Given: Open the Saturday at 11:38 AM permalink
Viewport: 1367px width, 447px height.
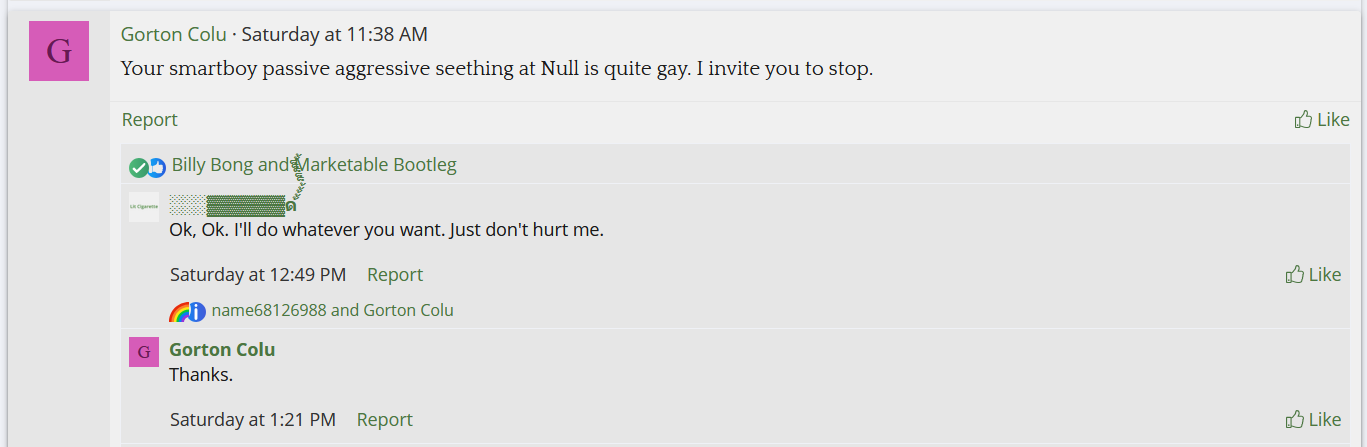Looking at the screenshot, I should click(335, 34).
